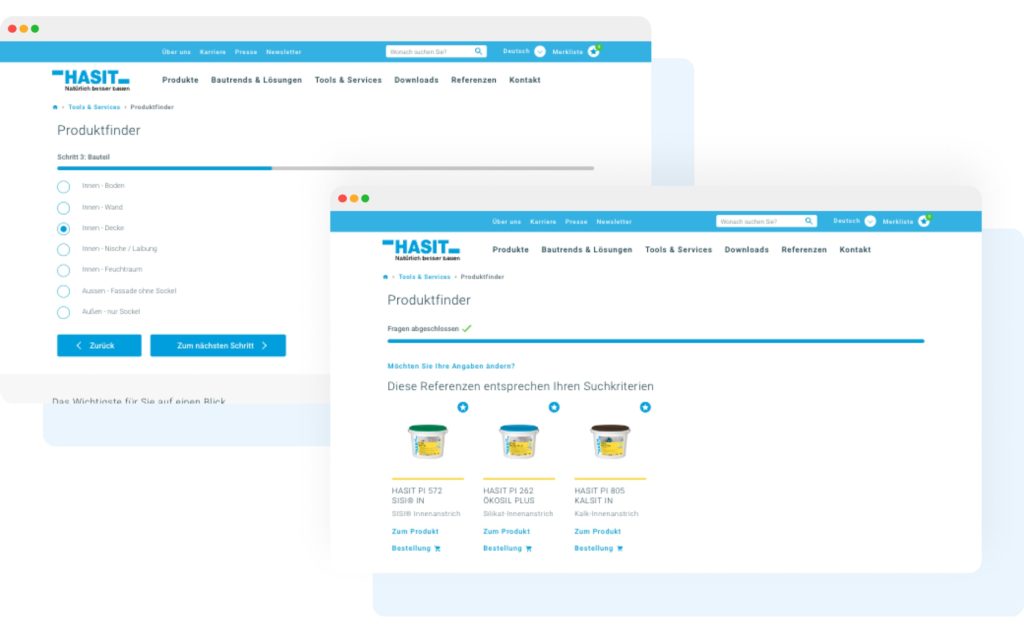Viewport: 1024px width, 638px height.
Task: Click the search magnifier icon in the Bauteil step window
Action: (x=479, y=51)
